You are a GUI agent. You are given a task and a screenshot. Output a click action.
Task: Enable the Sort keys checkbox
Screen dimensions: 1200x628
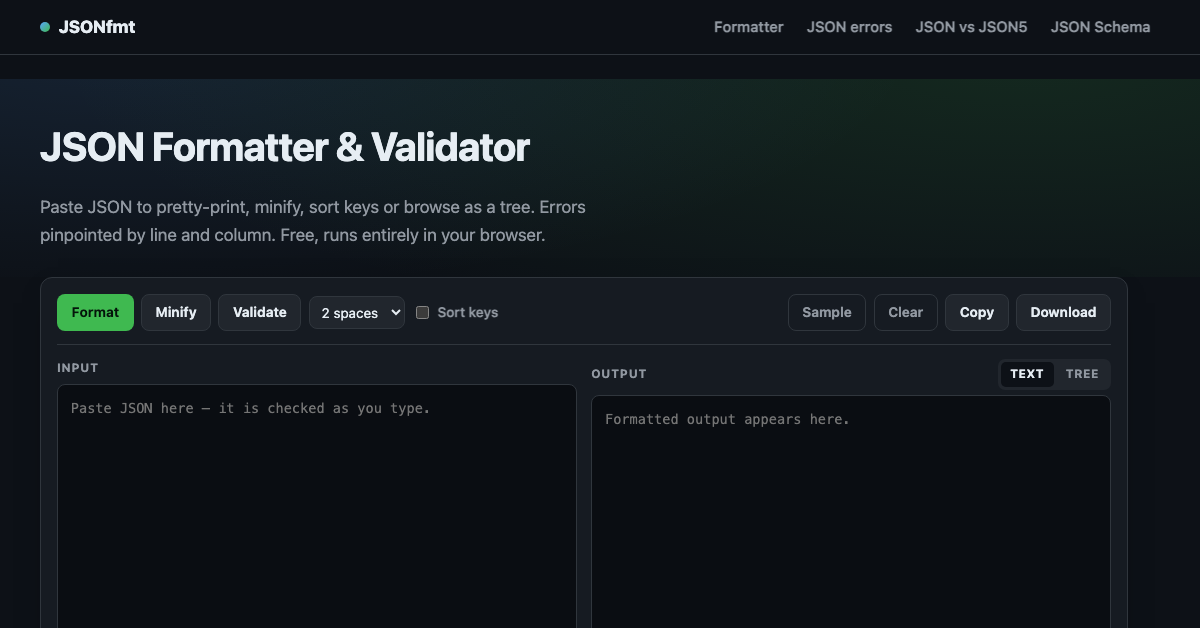422,312
